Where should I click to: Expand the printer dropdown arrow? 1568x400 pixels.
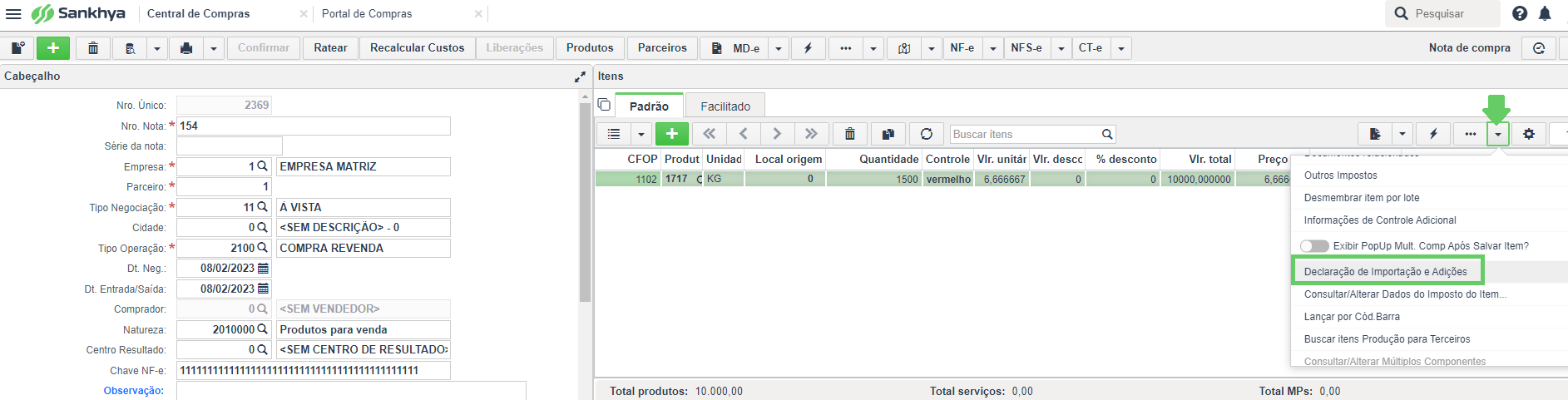point(214,48)
